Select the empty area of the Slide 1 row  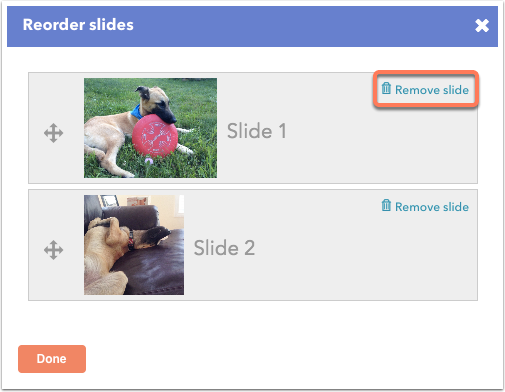tap(367, 147)
